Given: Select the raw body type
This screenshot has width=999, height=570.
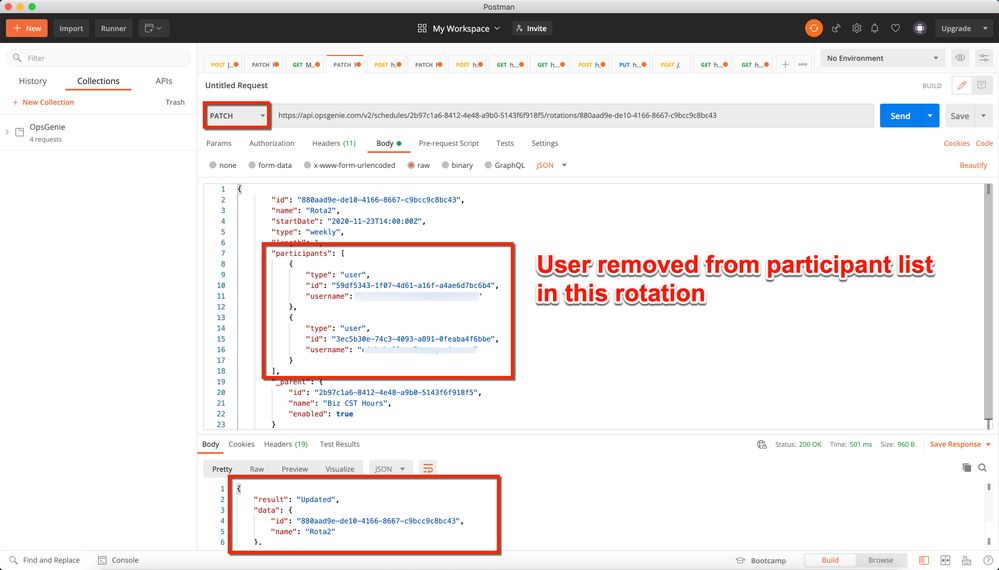Looking at the screenshot, I should click(x=411, y=165).
